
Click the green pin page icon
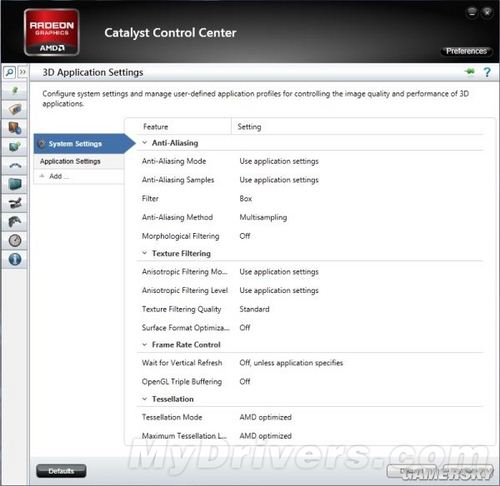coord(470,71)
